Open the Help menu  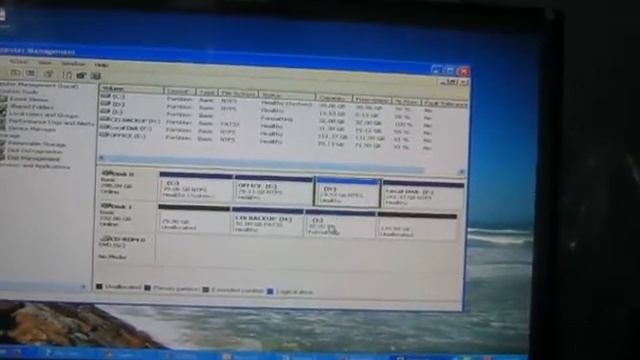coord(101,65)
